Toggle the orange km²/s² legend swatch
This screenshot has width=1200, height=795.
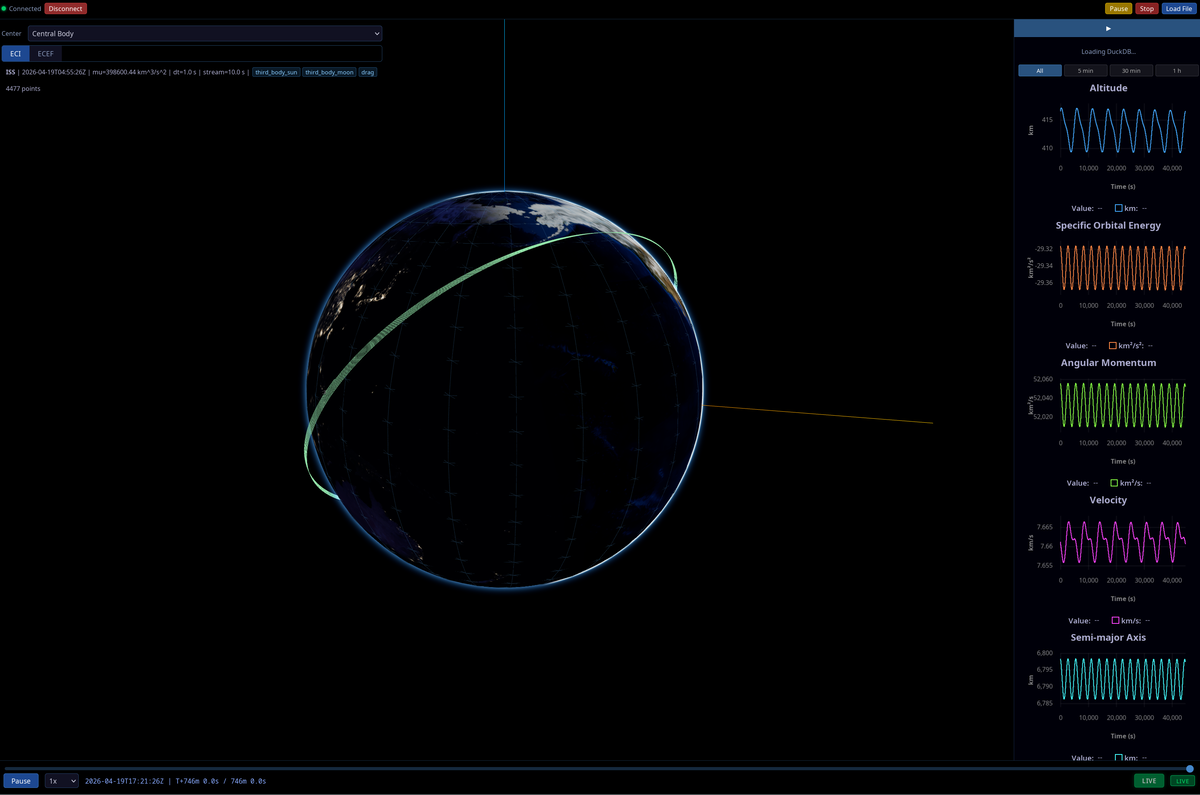click(x=1112, y=345)
